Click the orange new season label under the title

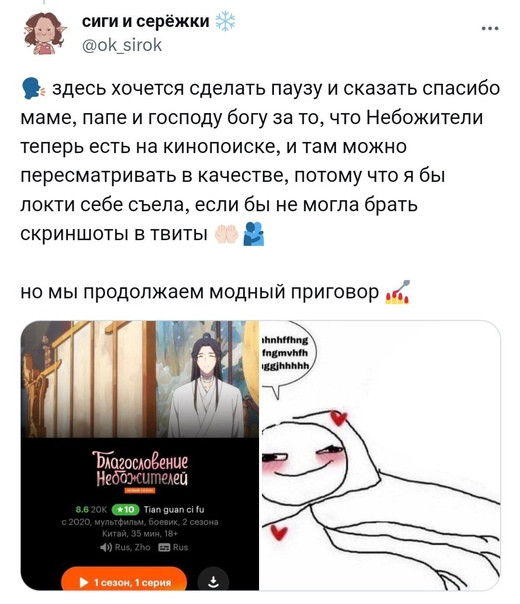[139, 490]
